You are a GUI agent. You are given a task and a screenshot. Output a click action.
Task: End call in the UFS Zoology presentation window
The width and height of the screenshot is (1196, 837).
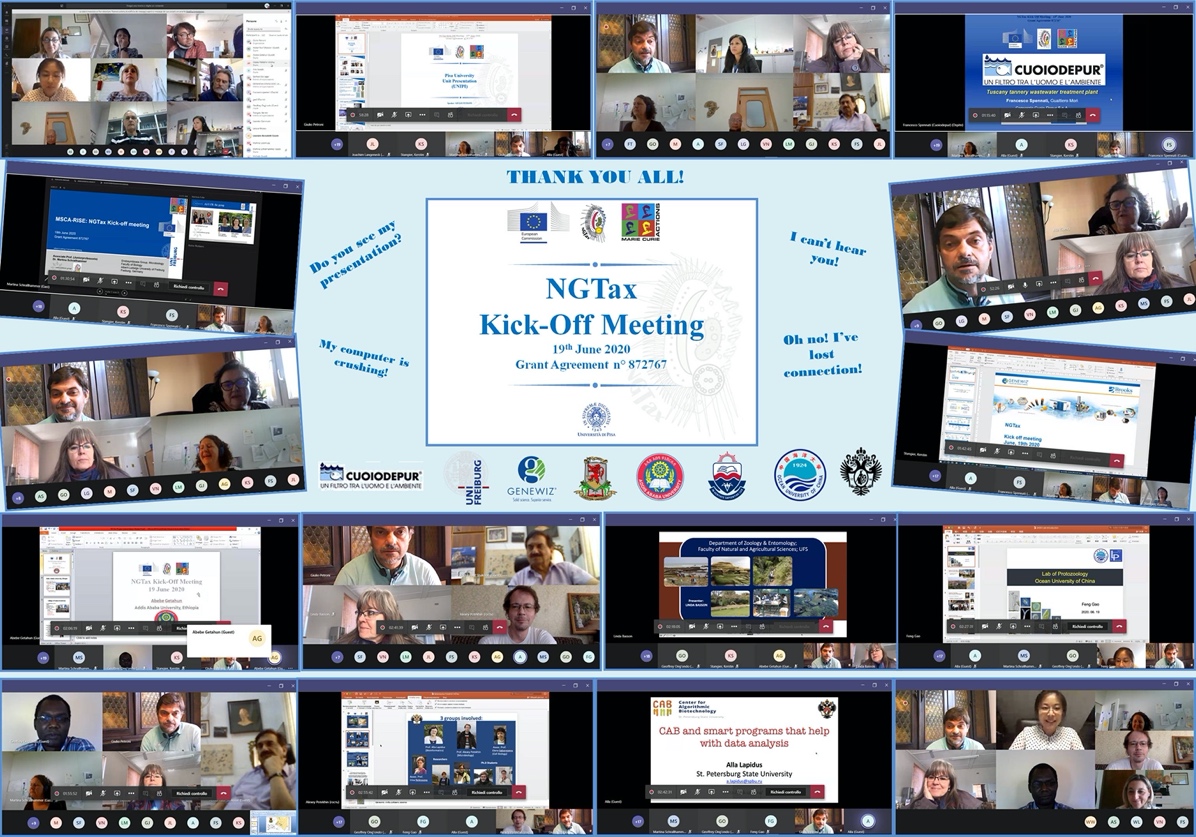click(825, 627)
